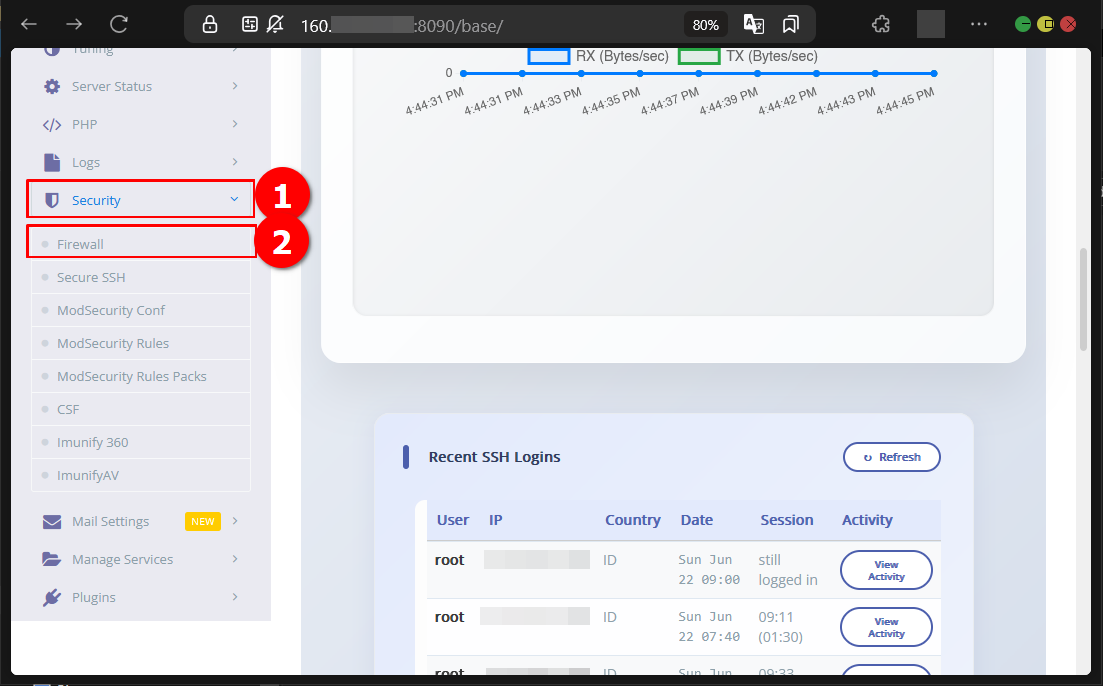The height and width of the screenshot is (686, 1103).
Task: Select the Secure SSH menu item
Action: tap(91, 278)
